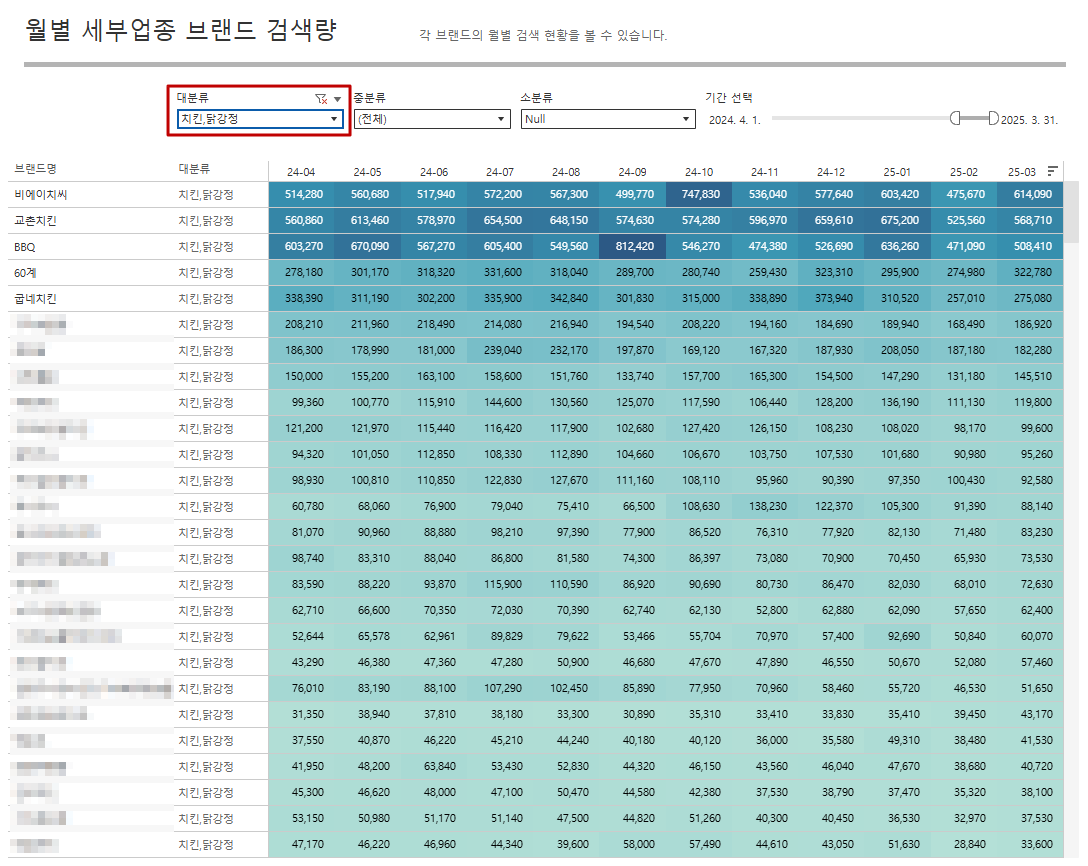Click the 28,840 cell in 25-02 column
1088x866 pixels.
(x=964, y=844)
